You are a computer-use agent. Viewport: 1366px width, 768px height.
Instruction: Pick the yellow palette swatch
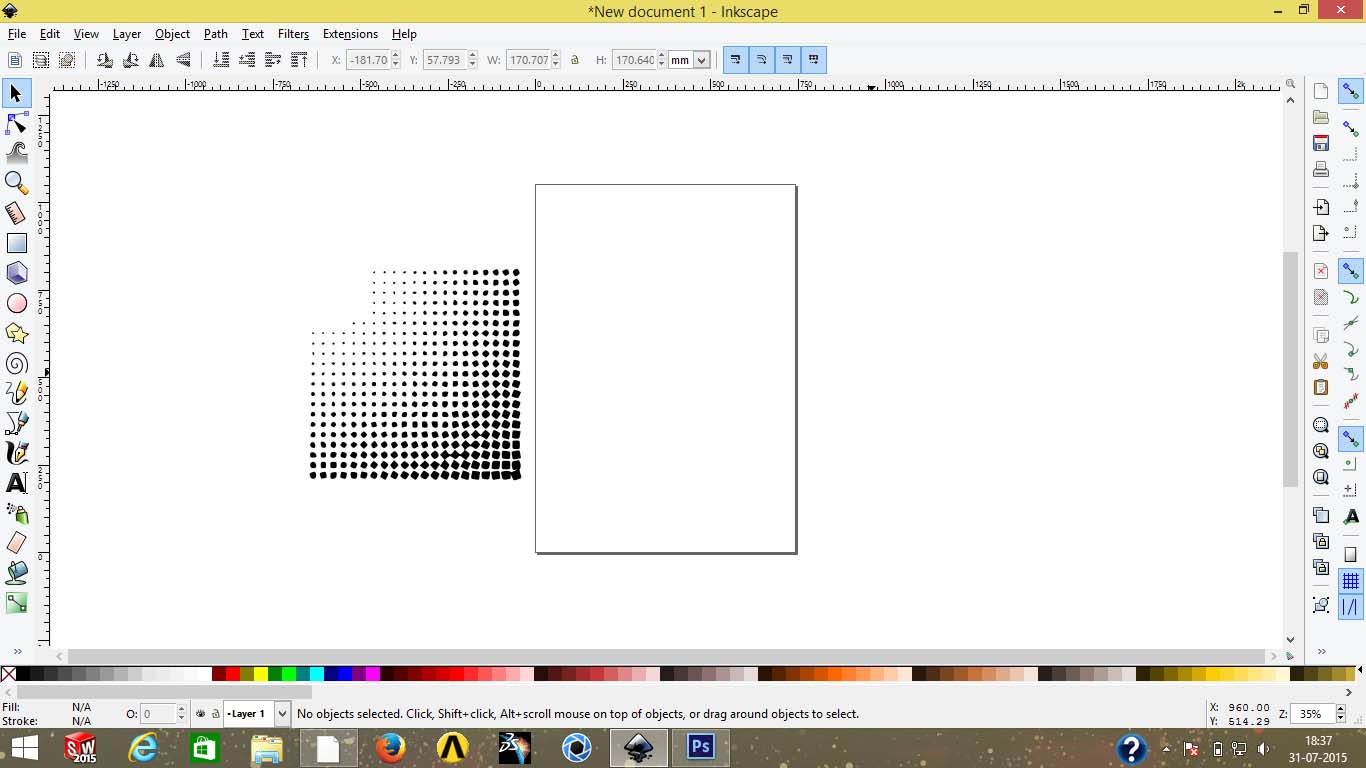coord(261,674)
